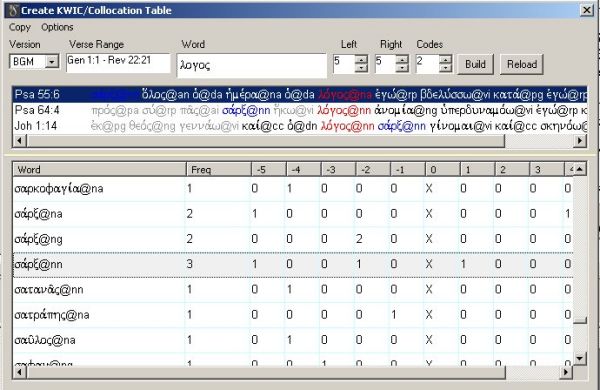The image size is (600, 390).
Task: Click left arrow of KWIC list scrollbar
Action: [20, 141]
